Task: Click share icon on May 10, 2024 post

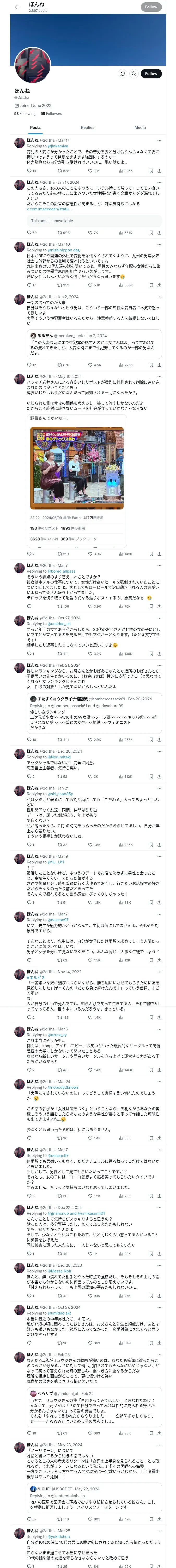Action: pyautogui.click(x=160, y=554)
